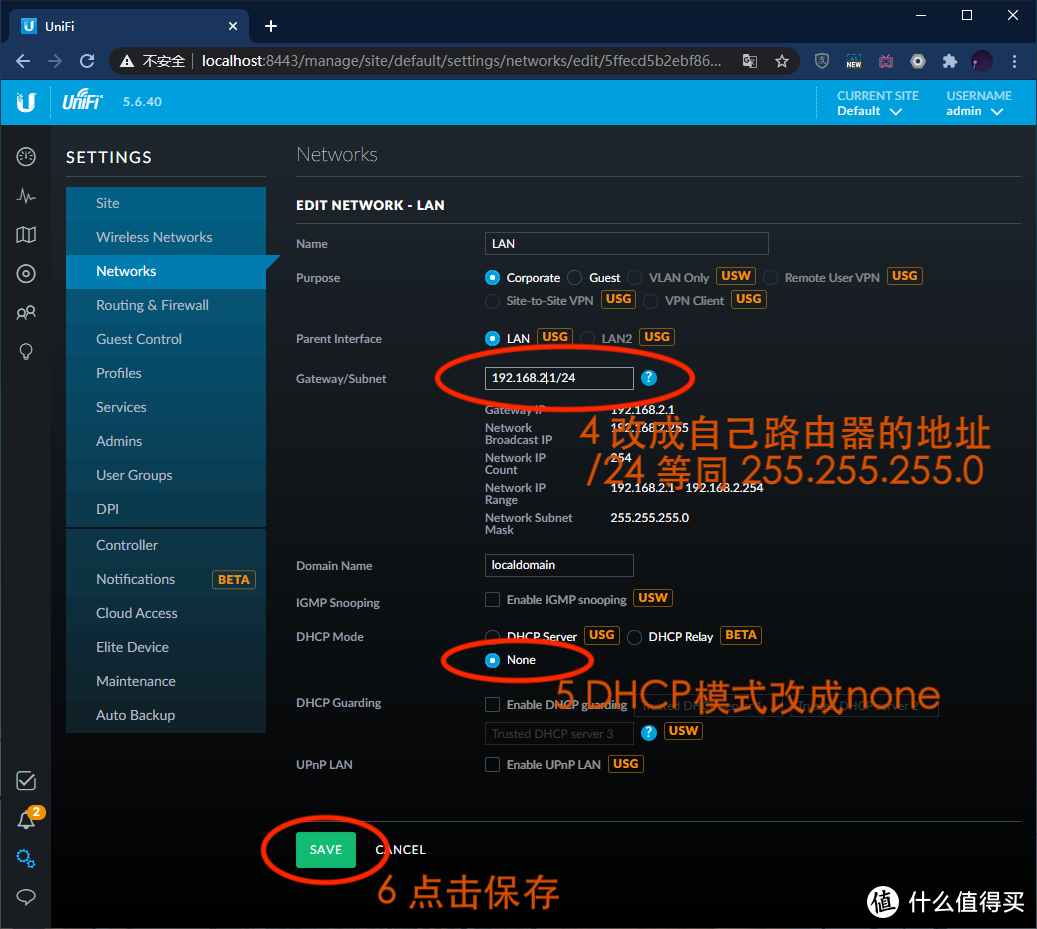Screen dimensions: 1037x929
Task: Click the browser address bar URL
Action: pyautogui.click(x=461, y=61)
